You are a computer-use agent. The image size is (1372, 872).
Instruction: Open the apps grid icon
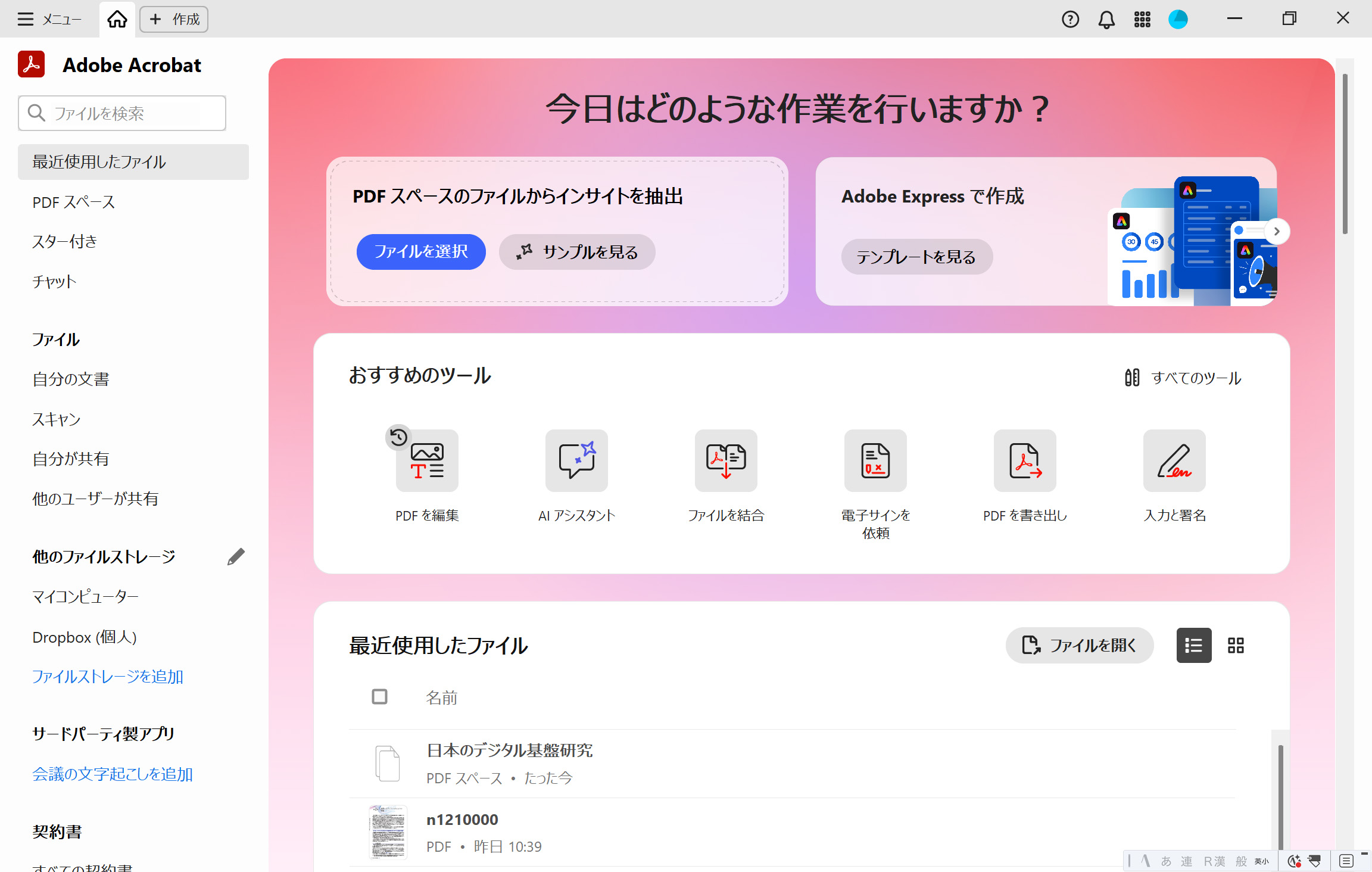click(1142, 20)
